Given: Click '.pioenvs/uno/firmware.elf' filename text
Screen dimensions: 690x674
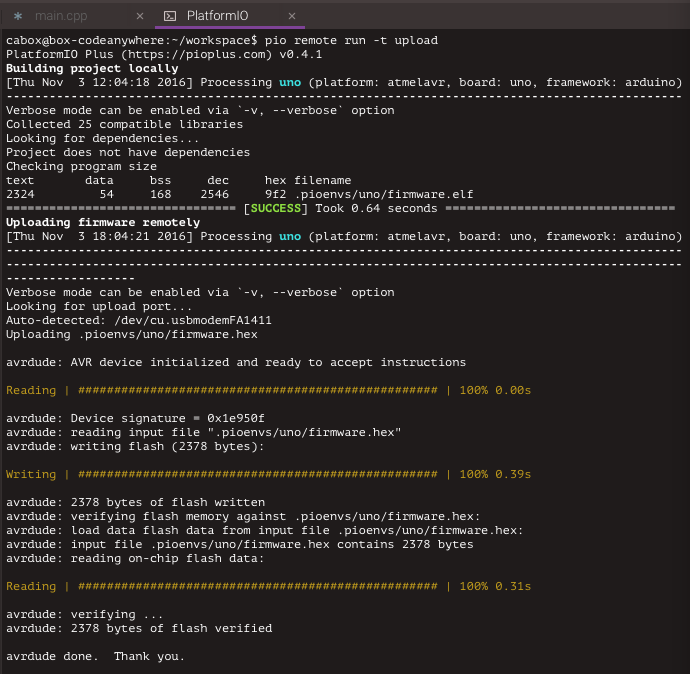Looking at the screenshot, I should (x=383, y=194).
